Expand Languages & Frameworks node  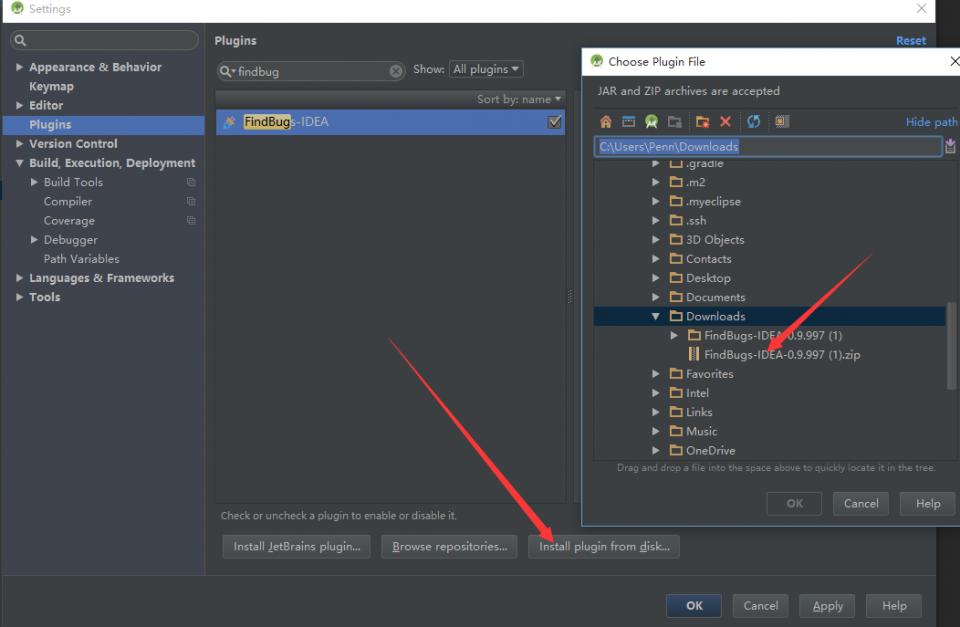tap(19, 277)
